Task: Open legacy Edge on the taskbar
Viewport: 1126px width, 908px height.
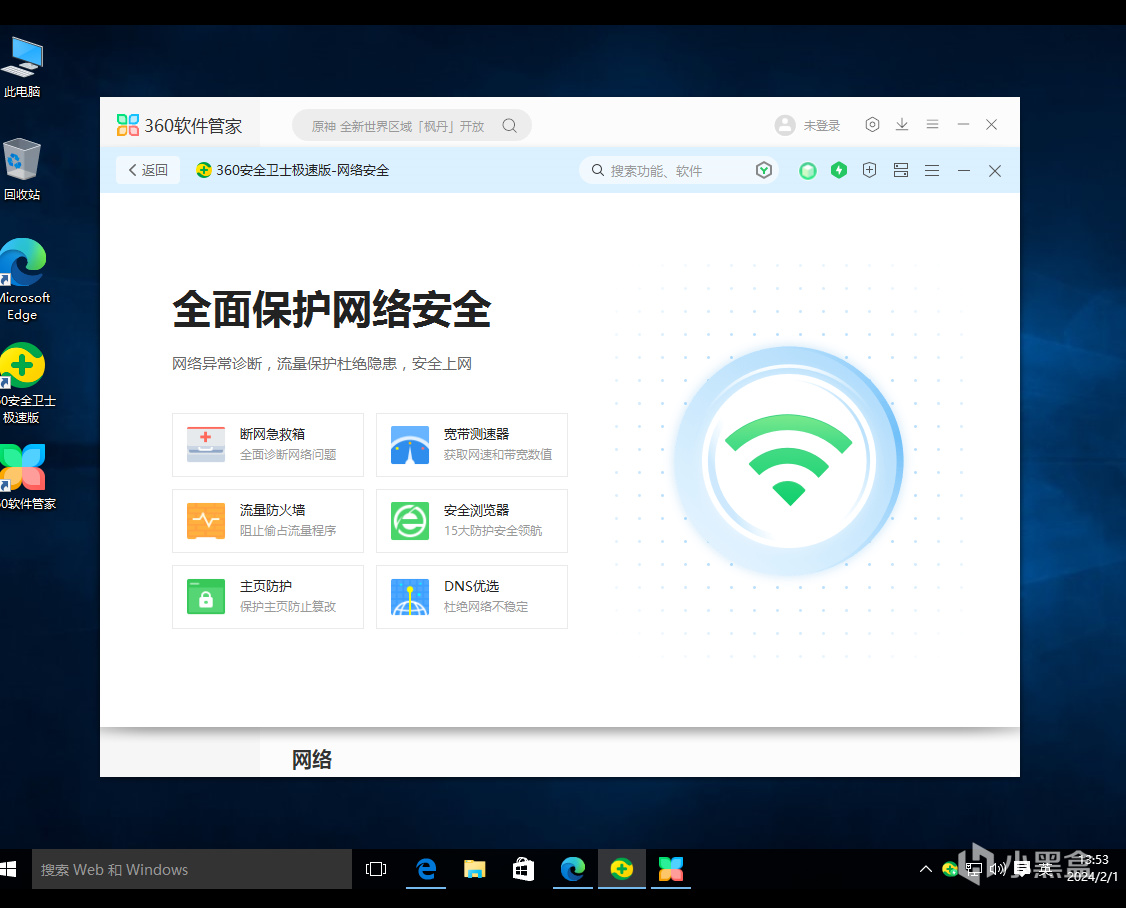Action: coord(426,869)
